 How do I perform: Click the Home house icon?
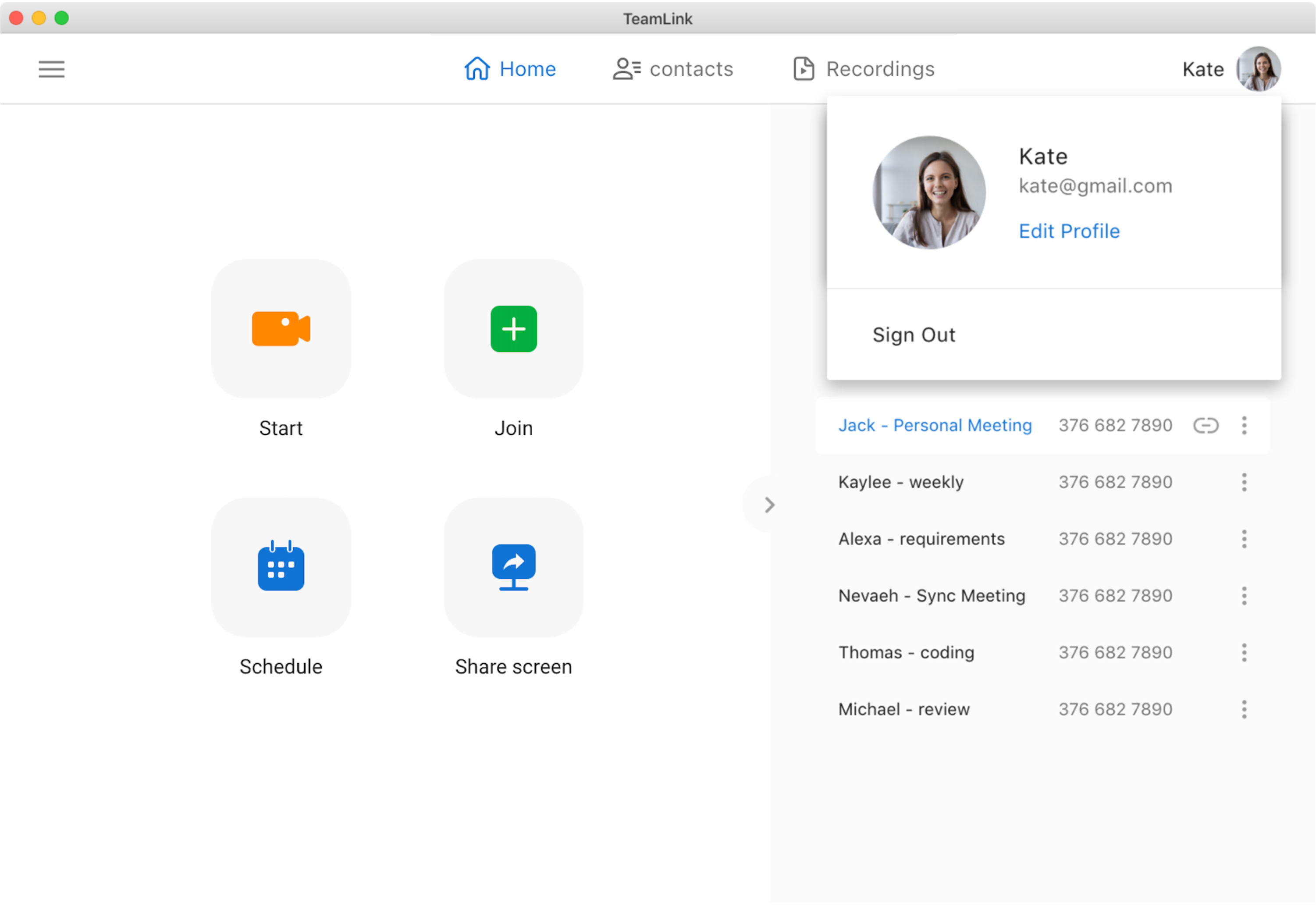[477, 69]
